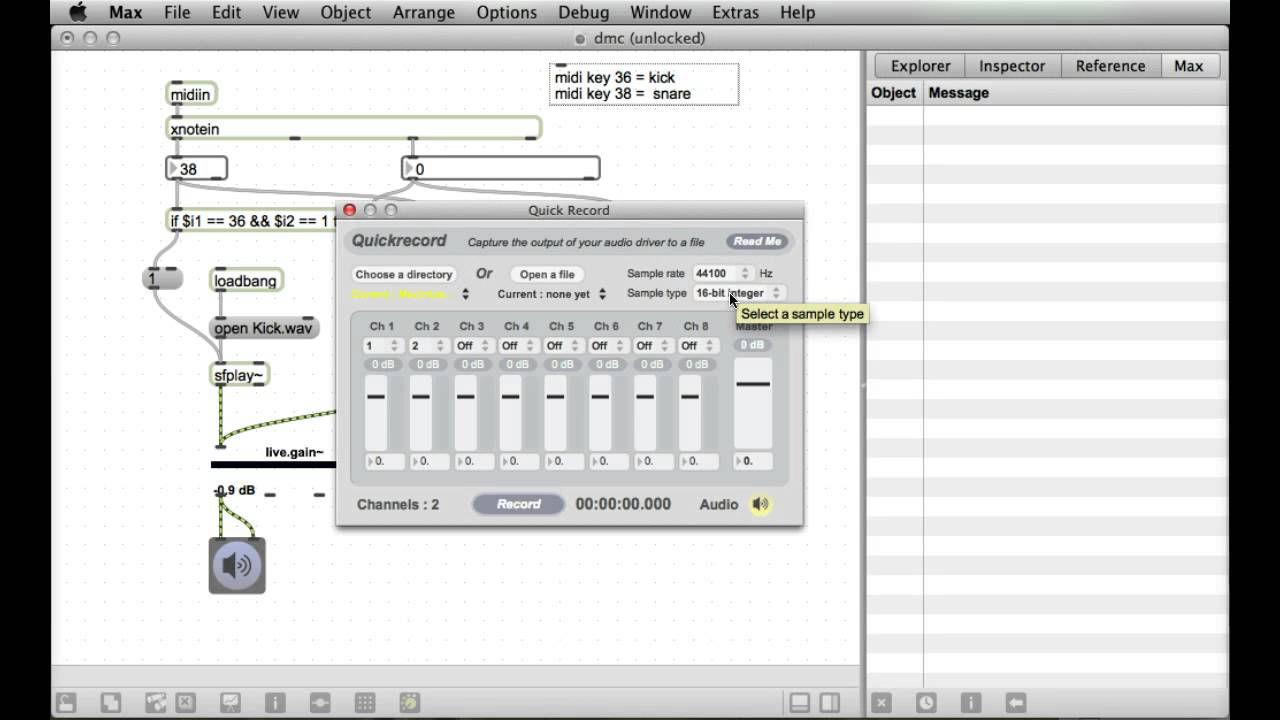
Task: Click the 'open Kick.wav' message box
Action: pyautogui.click(x=264, y=328)
